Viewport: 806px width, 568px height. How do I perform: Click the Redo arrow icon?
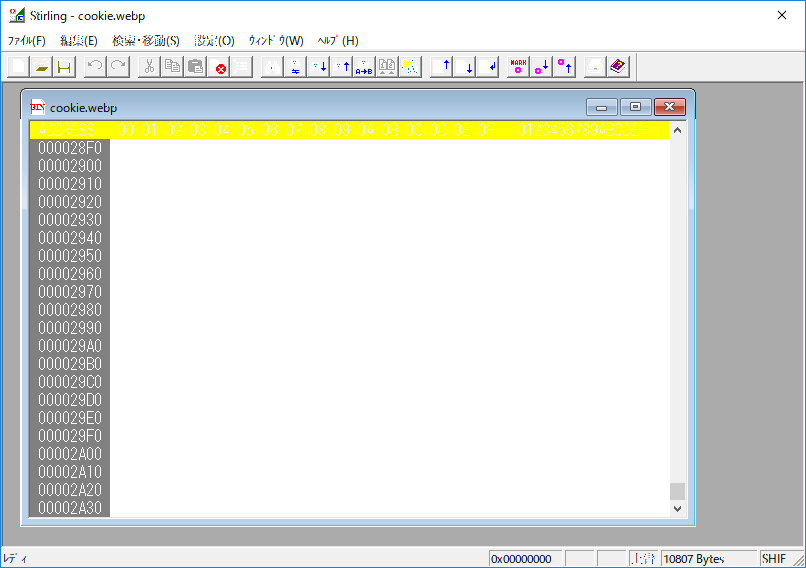tap(118, 67)
